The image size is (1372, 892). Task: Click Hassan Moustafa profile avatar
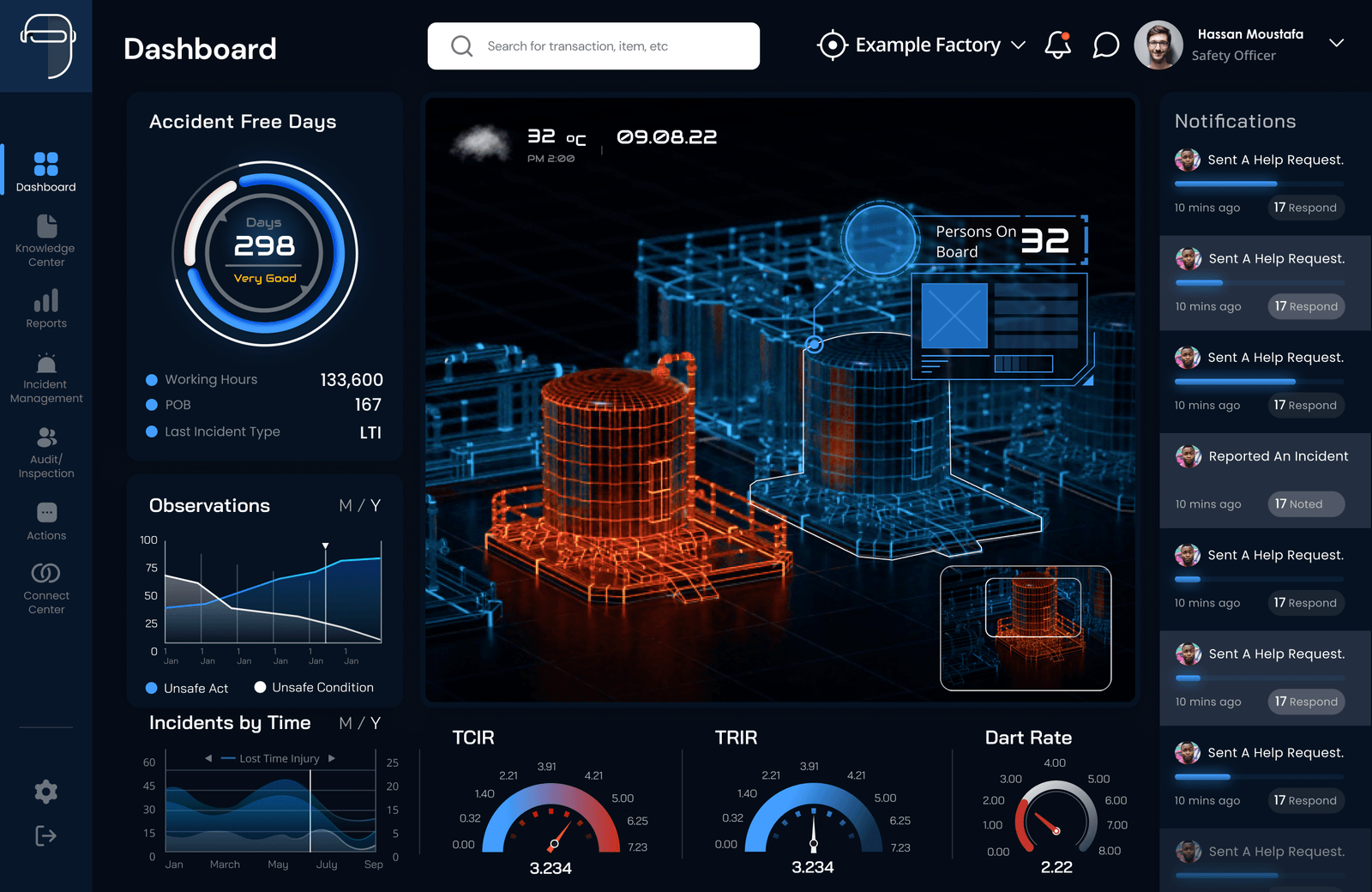[x=1158, y=45]
